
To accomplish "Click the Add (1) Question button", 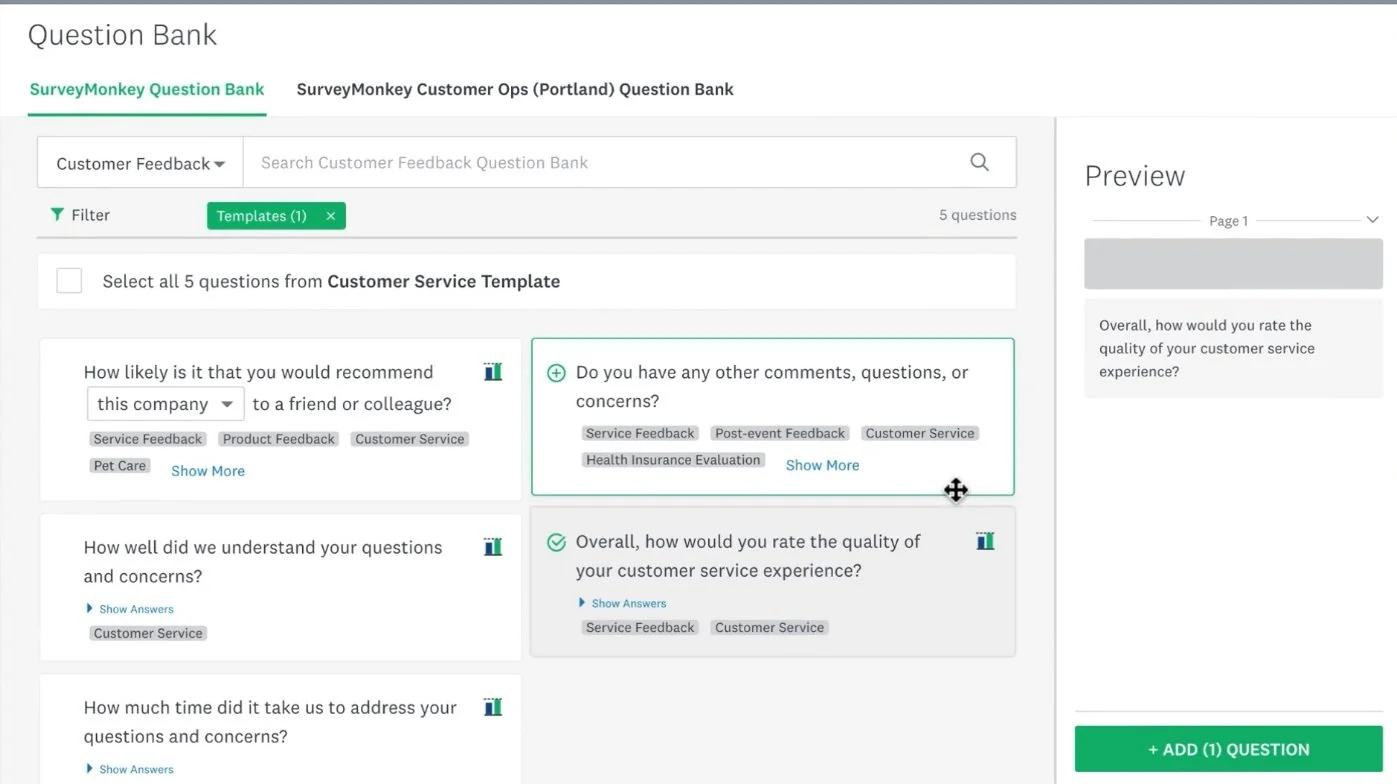I will point(1229,749).
